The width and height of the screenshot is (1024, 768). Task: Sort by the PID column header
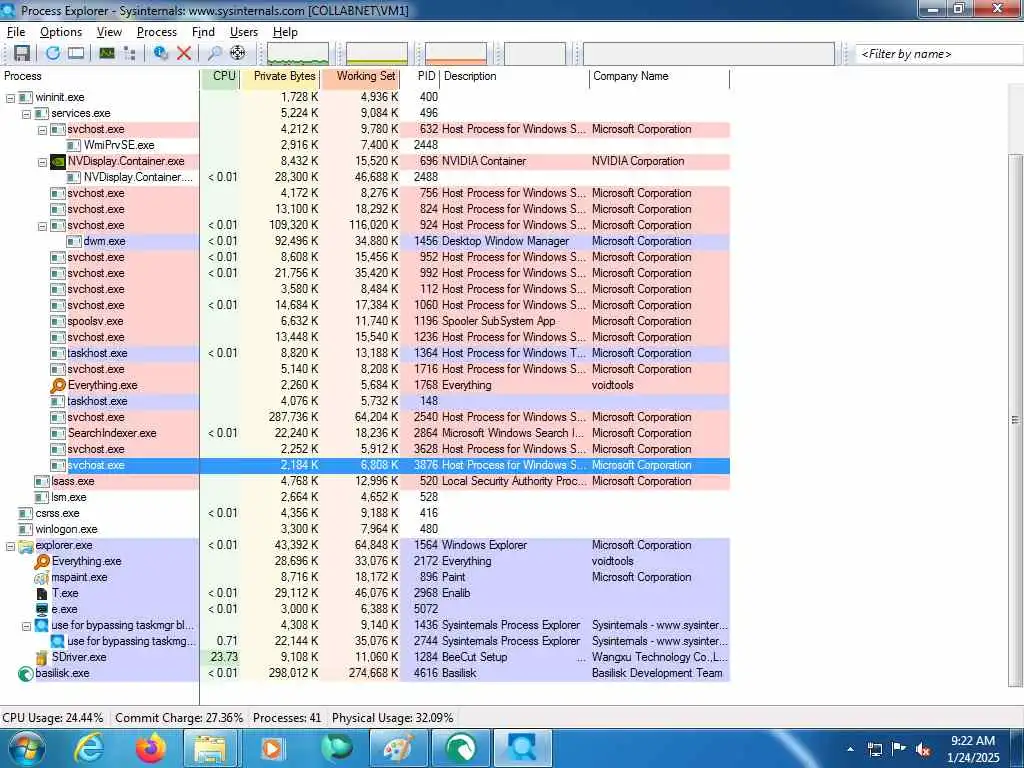[420, 76]
